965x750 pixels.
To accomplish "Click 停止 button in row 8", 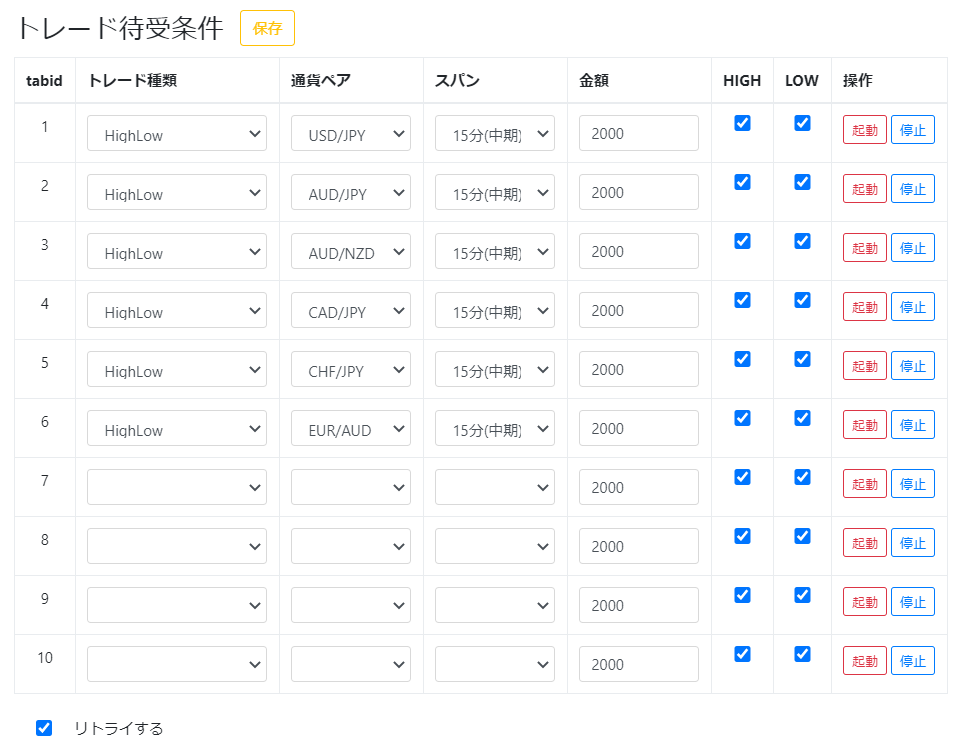I will point(912,543).
